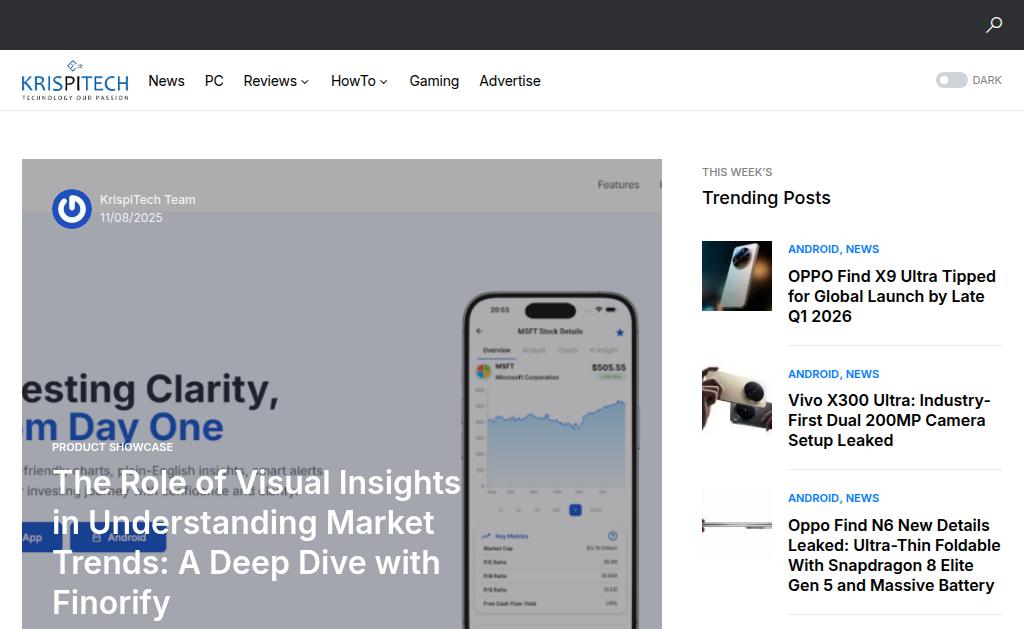Open the Gaming menu item
Image resolution: width=1024 pixels, height=629 pixels.
[x=434, y=81]
